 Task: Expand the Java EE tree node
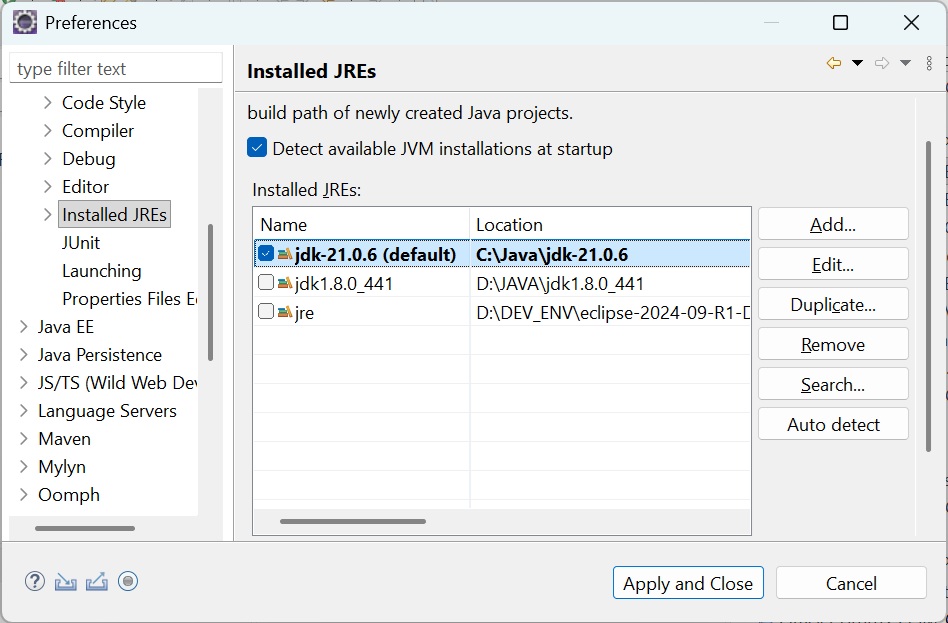coord(24,327)
